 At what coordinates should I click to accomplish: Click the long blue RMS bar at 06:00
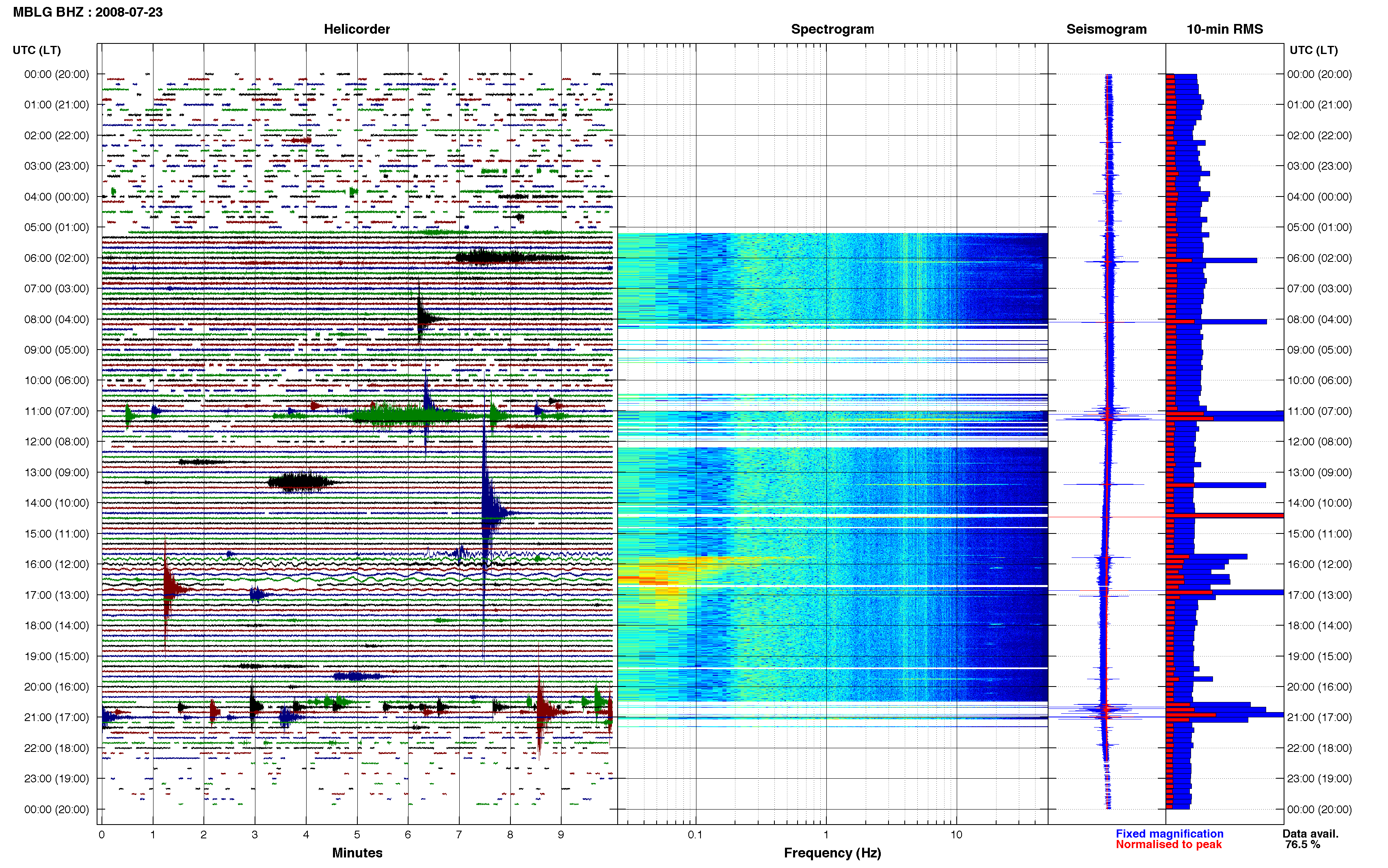click(x=1211, y=261)
